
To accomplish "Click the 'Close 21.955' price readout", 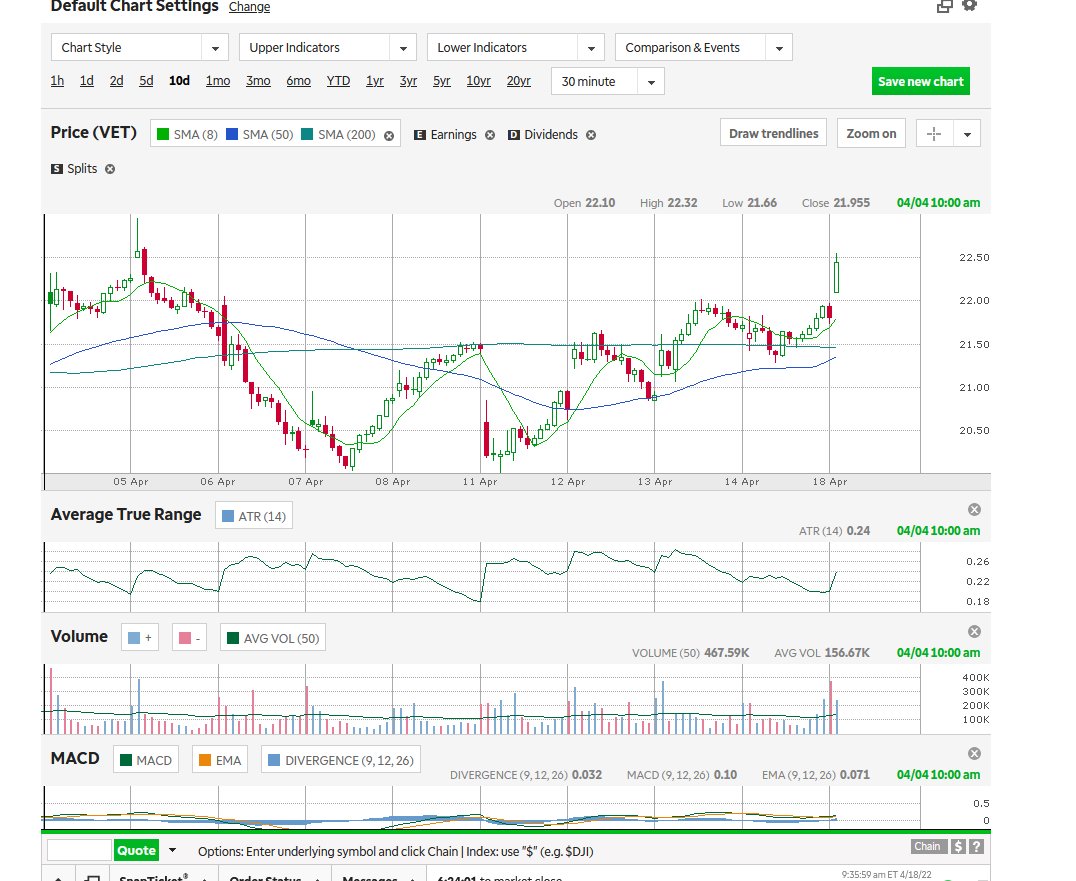I will [x=835, y=203].
